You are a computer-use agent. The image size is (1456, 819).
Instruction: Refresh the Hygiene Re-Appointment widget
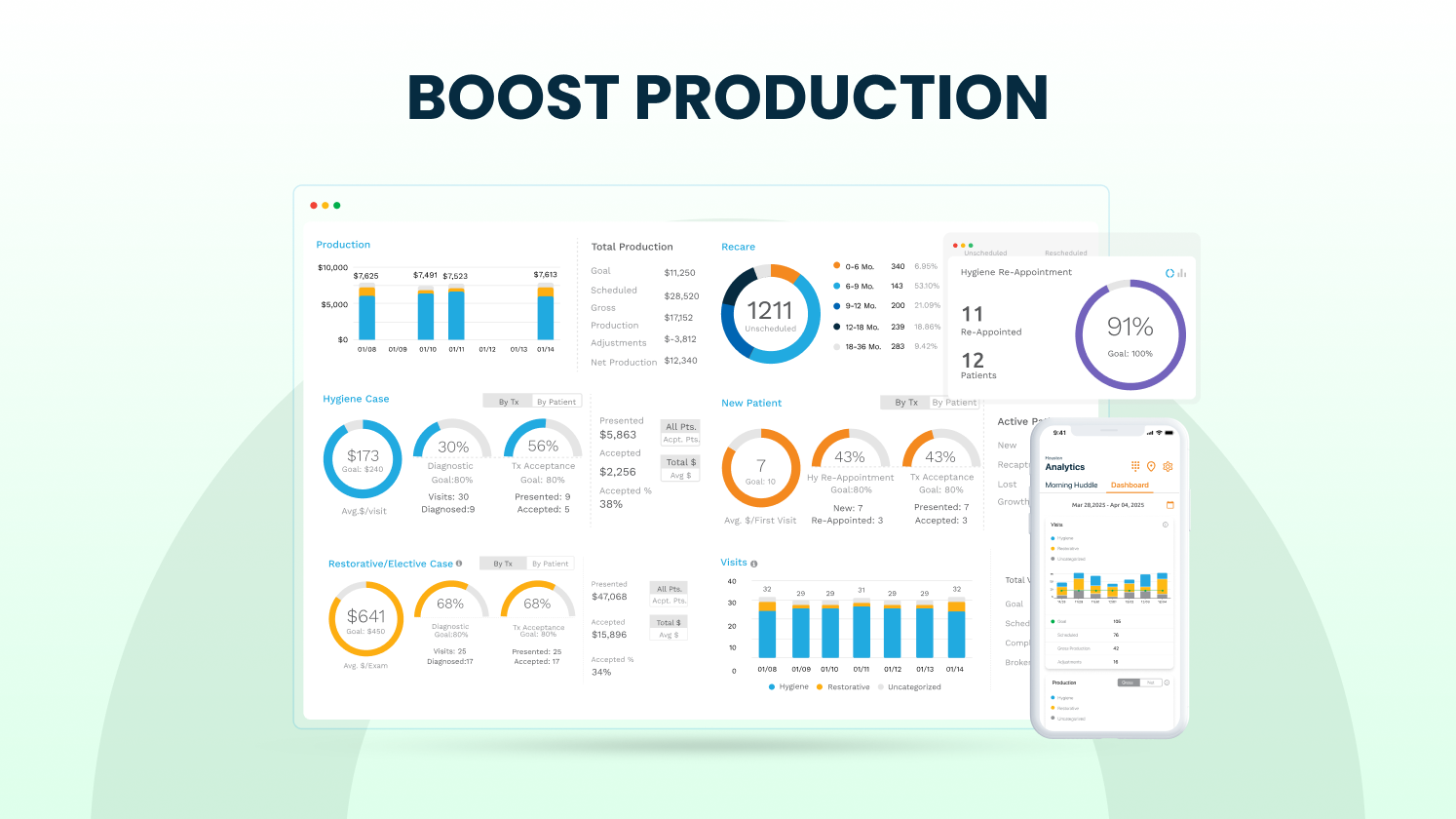point(1168,274)
